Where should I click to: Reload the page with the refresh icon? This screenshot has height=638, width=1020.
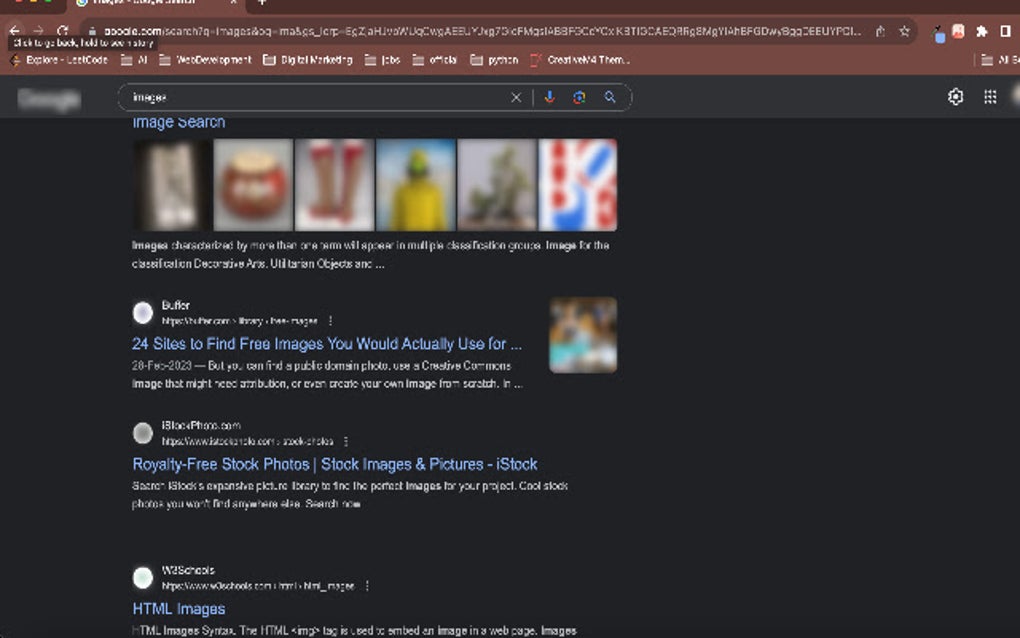[62, 31]
